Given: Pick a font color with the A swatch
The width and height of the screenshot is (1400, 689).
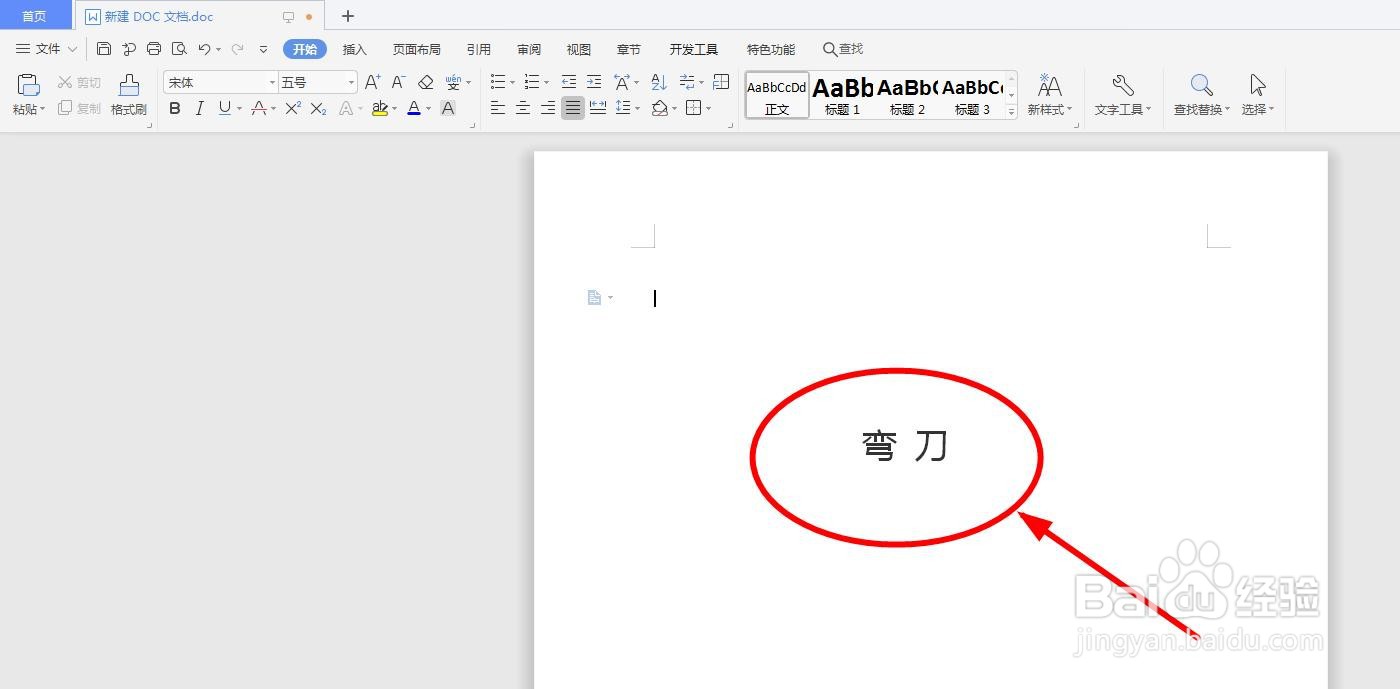Looking at the screenshot, I should point(413,108).
